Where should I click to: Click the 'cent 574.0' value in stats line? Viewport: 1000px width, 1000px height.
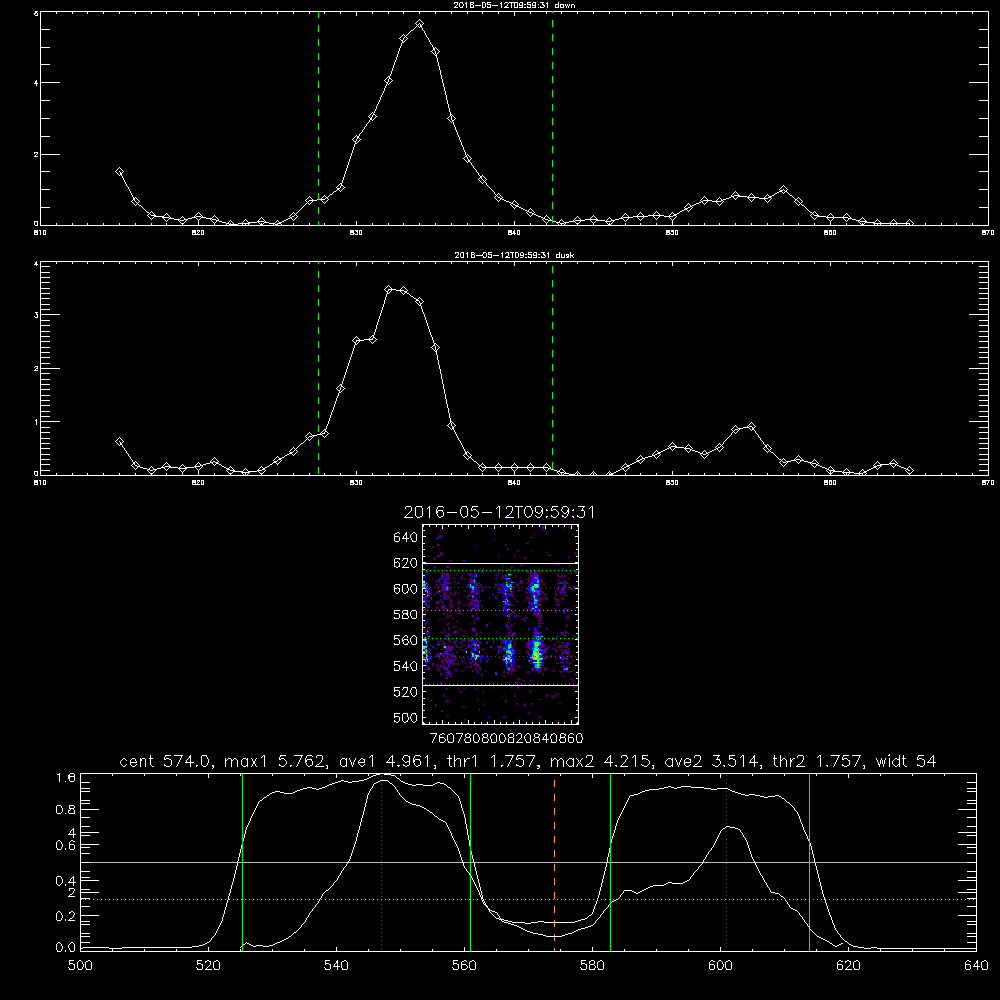pos(166,761)
